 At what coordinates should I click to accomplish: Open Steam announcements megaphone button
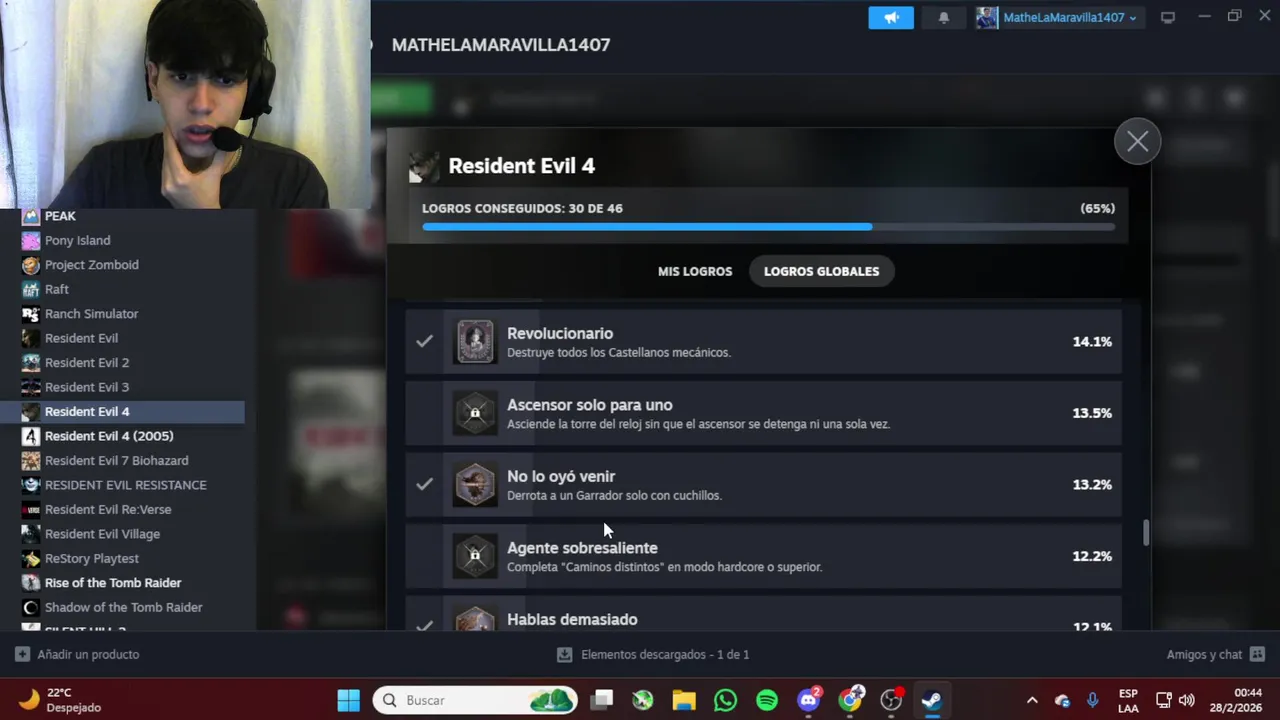coord(891,17)
